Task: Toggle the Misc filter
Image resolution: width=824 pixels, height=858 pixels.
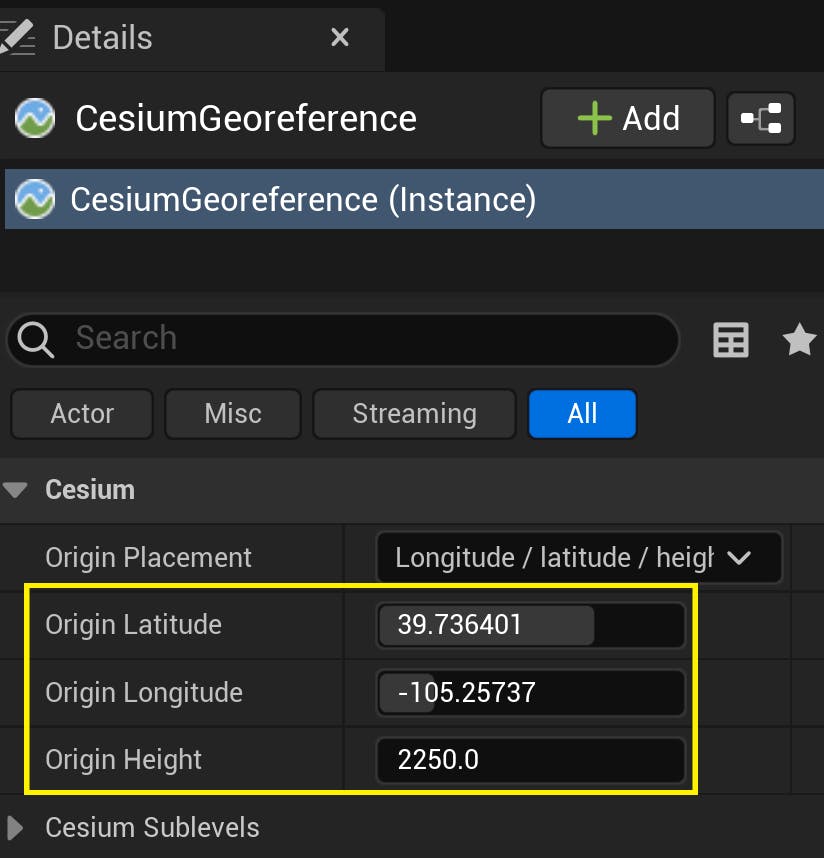Action: click(232, 413)
